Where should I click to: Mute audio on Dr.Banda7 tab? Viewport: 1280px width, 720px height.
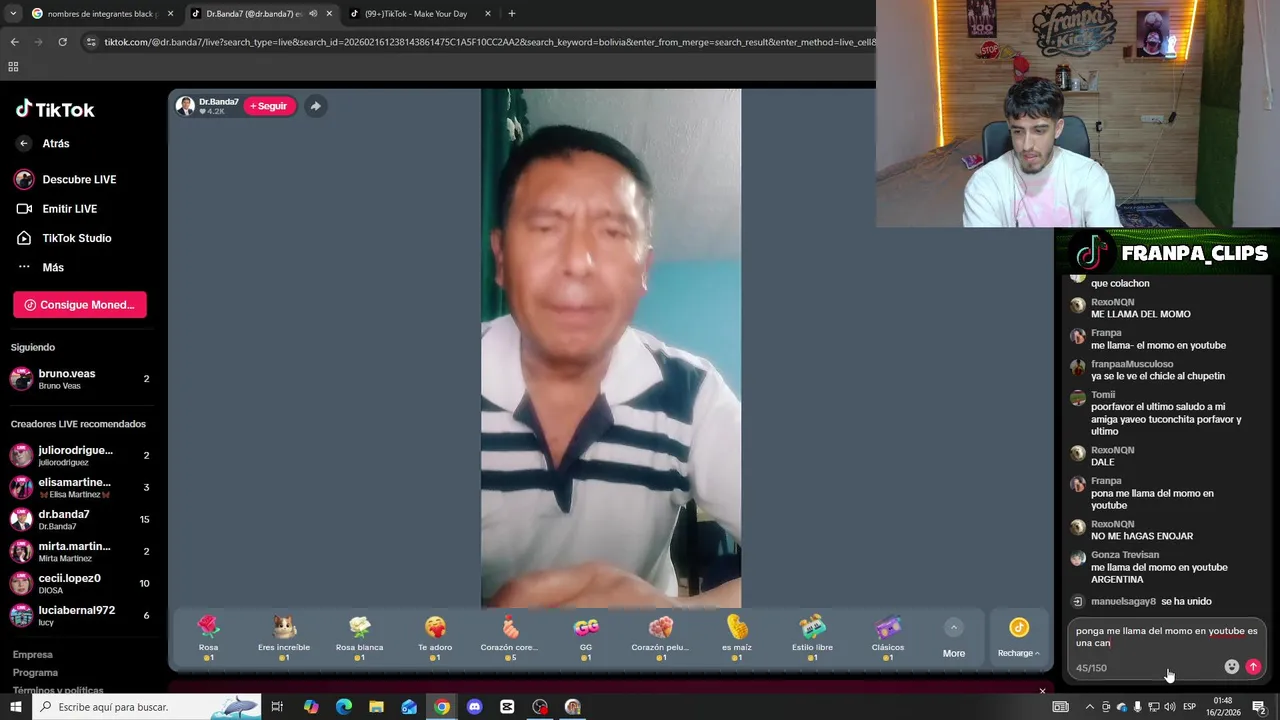313,14
